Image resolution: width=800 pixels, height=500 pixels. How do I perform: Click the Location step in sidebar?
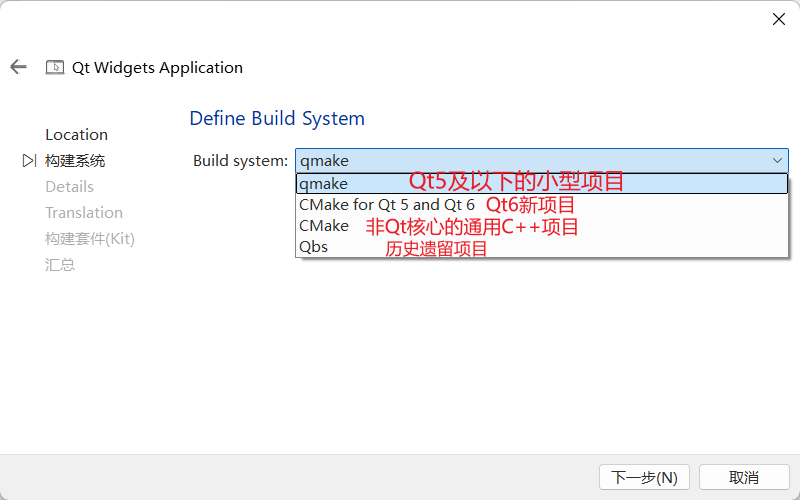pyautogui.click(x=77, y=135)
